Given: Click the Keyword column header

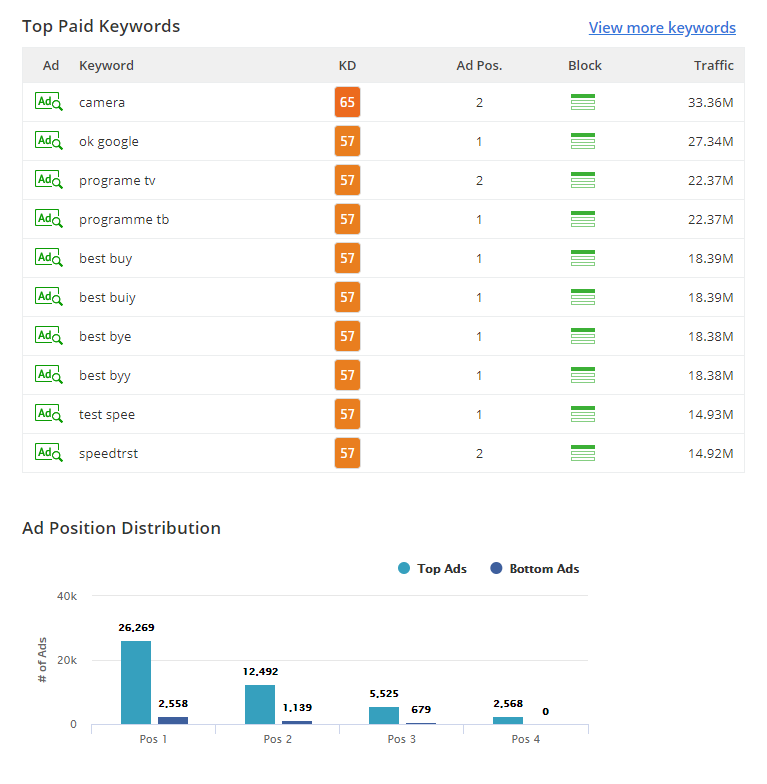Looking at the screenshot, I should pyautogui.click(x=106, y=65).
